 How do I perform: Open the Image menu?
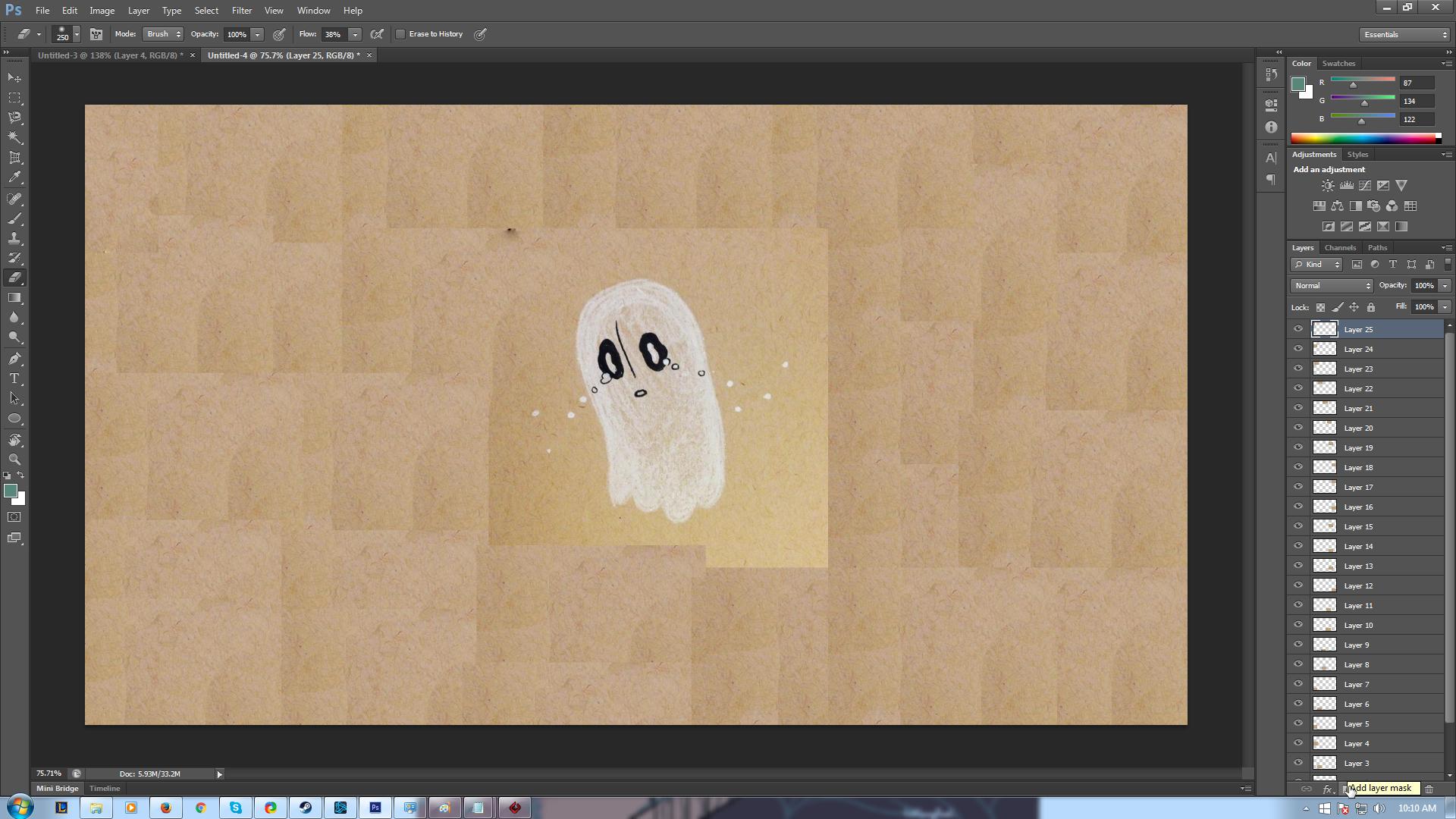pyautogui.click(x=102, y=11)
